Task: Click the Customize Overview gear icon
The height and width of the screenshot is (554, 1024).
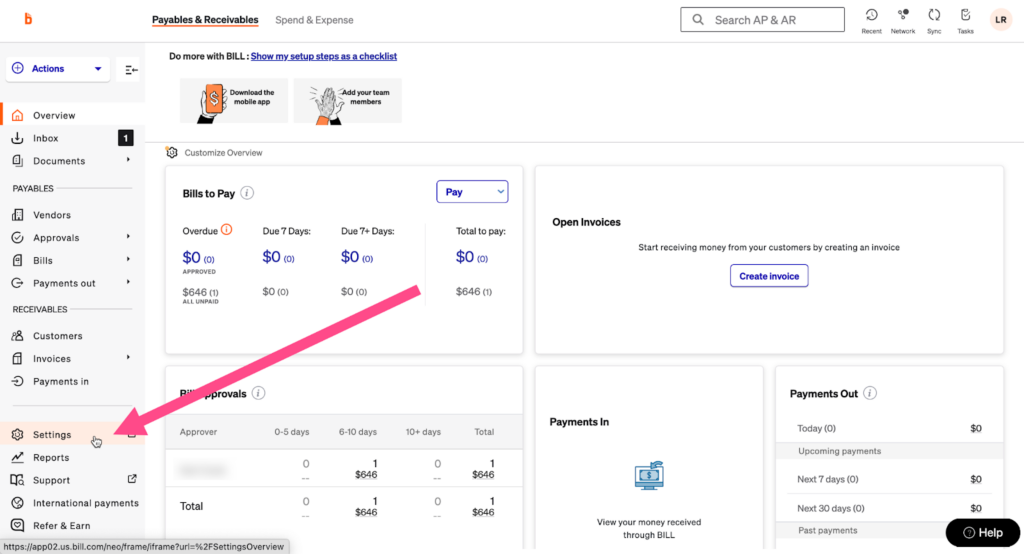Action: point(172,152)
